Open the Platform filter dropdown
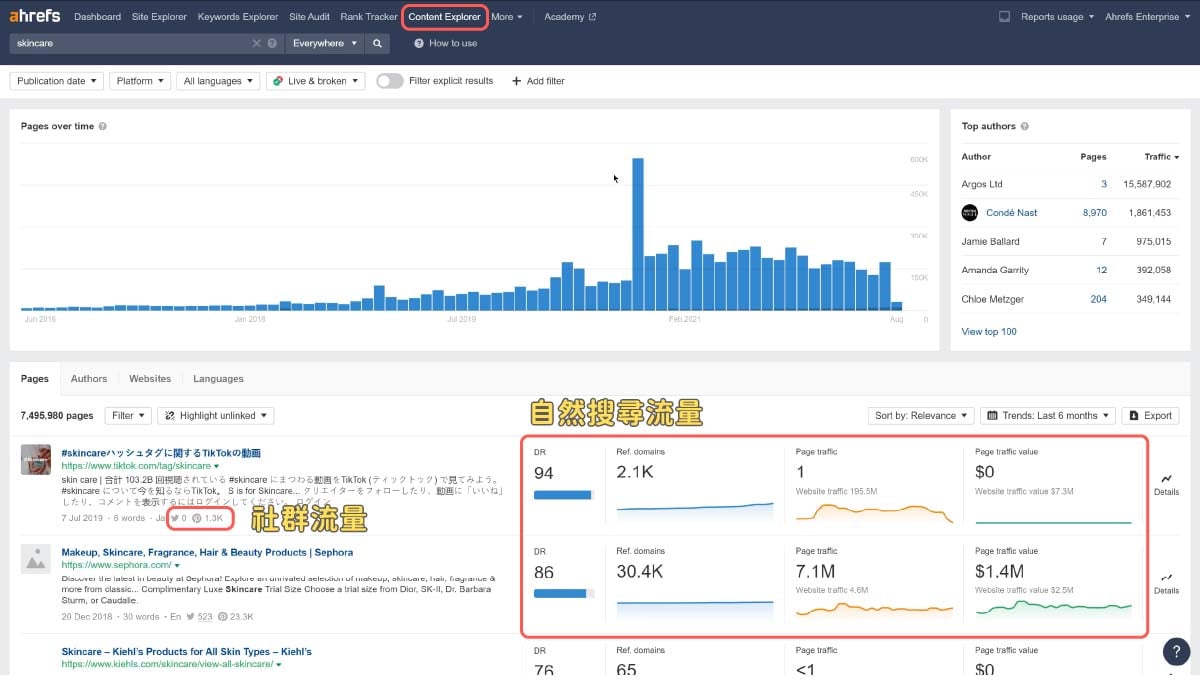1200x680 pixels. click(139, 81)
